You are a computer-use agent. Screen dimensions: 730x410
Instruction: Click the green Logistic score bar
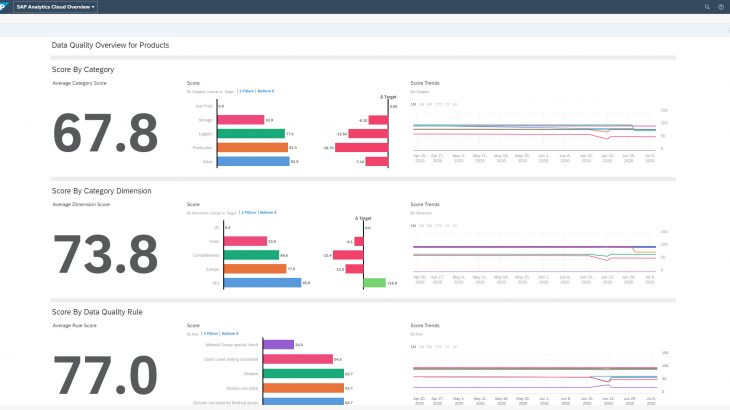pyautogui.click(x=250, y=133)
